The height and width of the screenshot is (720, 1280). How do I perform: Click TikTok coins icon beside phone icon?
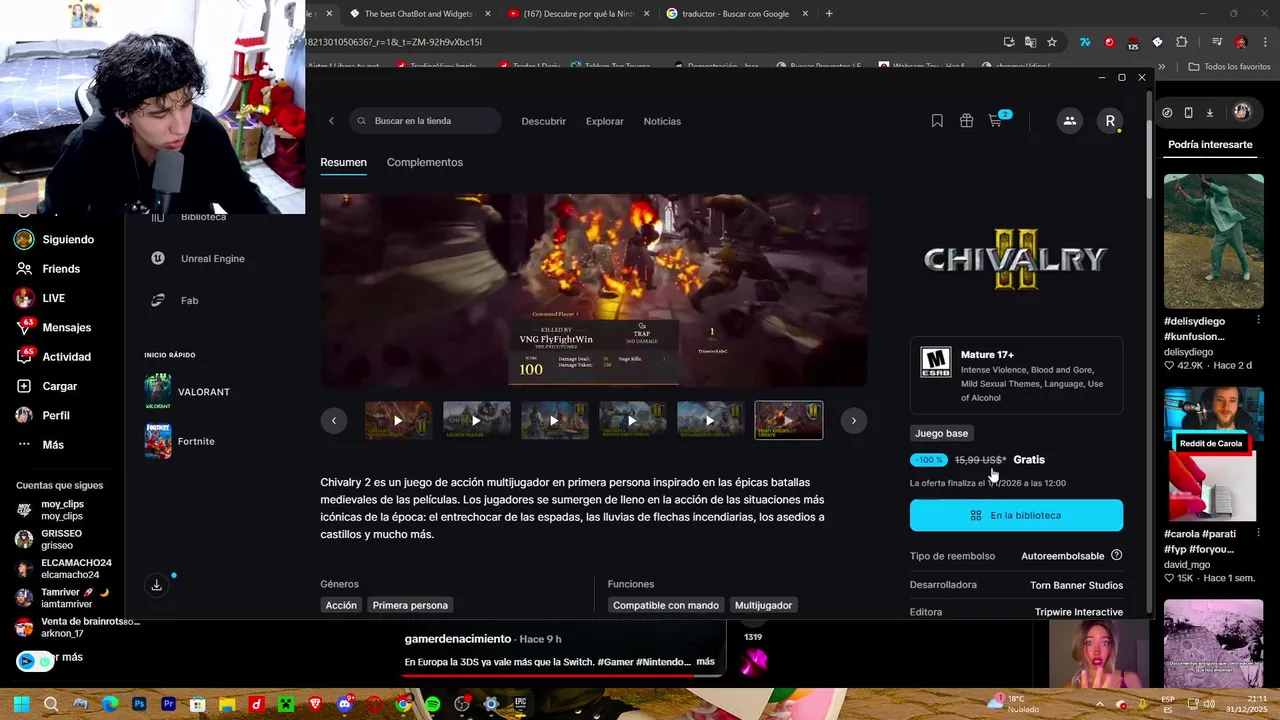(x=1167, y=113)
